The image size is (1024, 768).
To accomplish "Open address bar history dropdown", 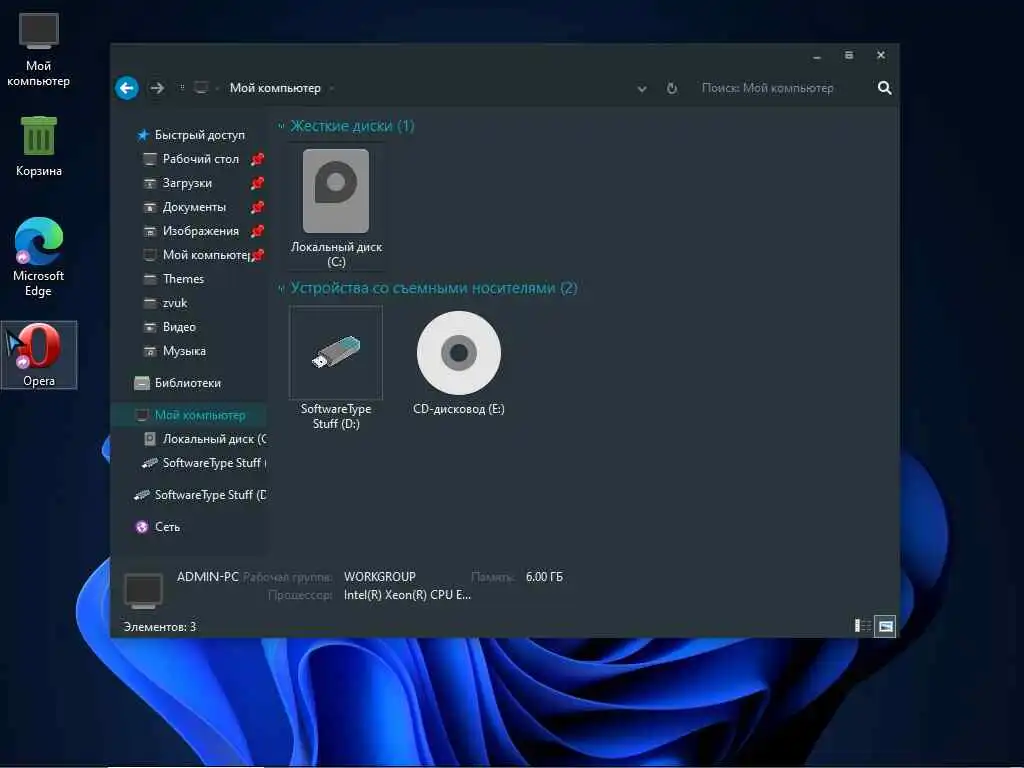I will click(642, 89).
